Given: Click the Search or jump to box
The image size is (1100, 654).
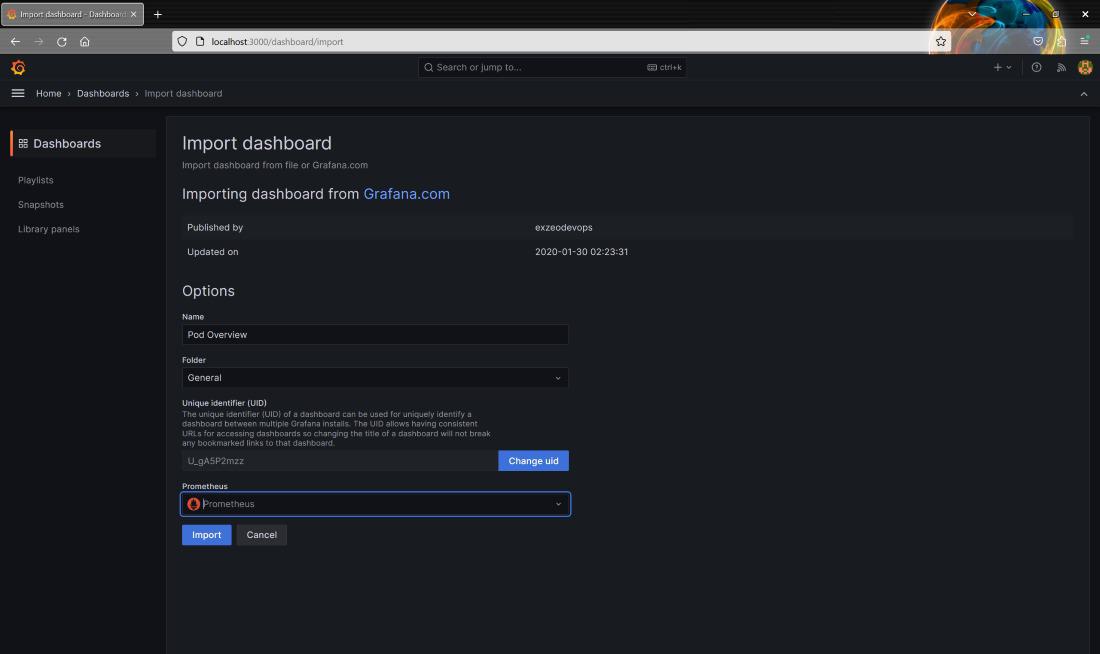Looking at the screenshot, I should coord(552,67).
